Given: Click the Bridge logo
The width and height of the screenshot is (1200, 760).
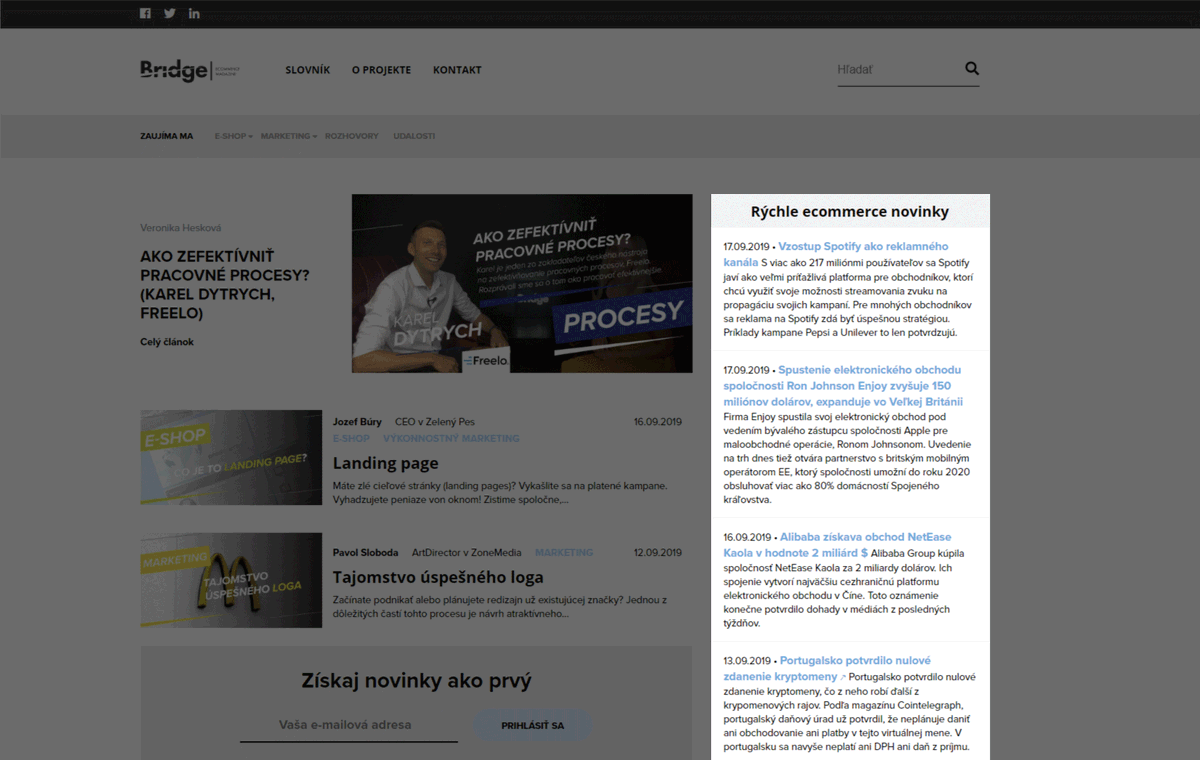Looking at the screenshot, I should tap(190, 70).
